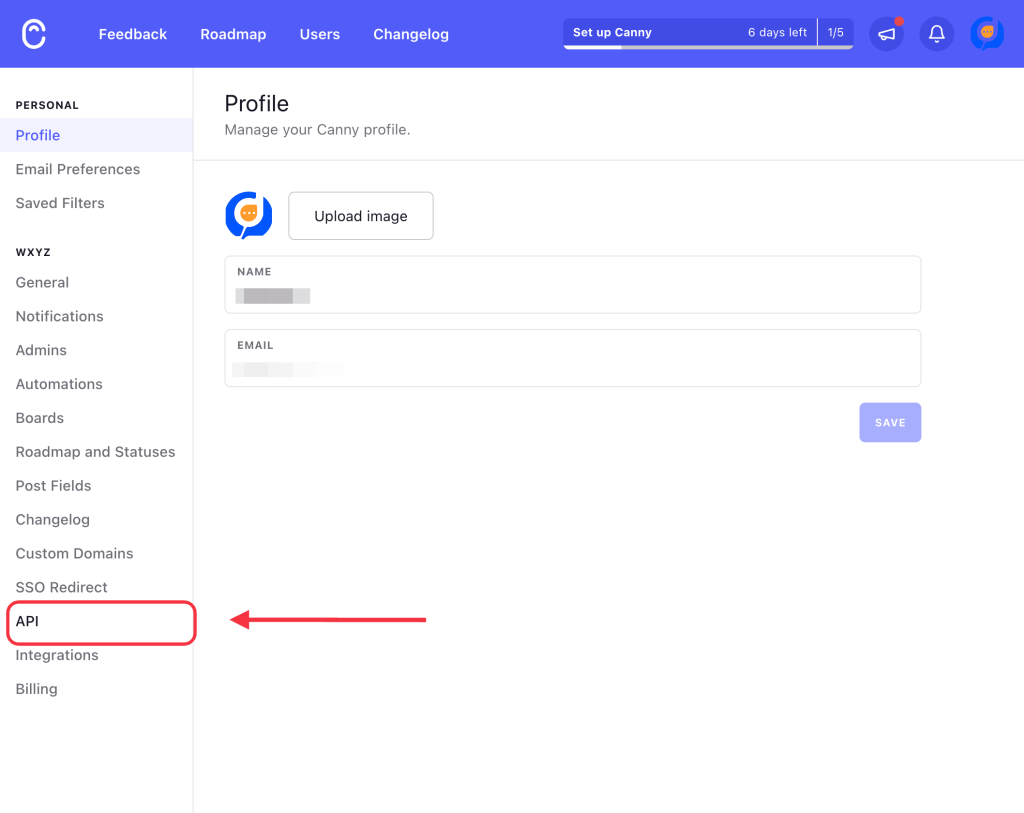Open the notifications bell icon

[936, 34]
